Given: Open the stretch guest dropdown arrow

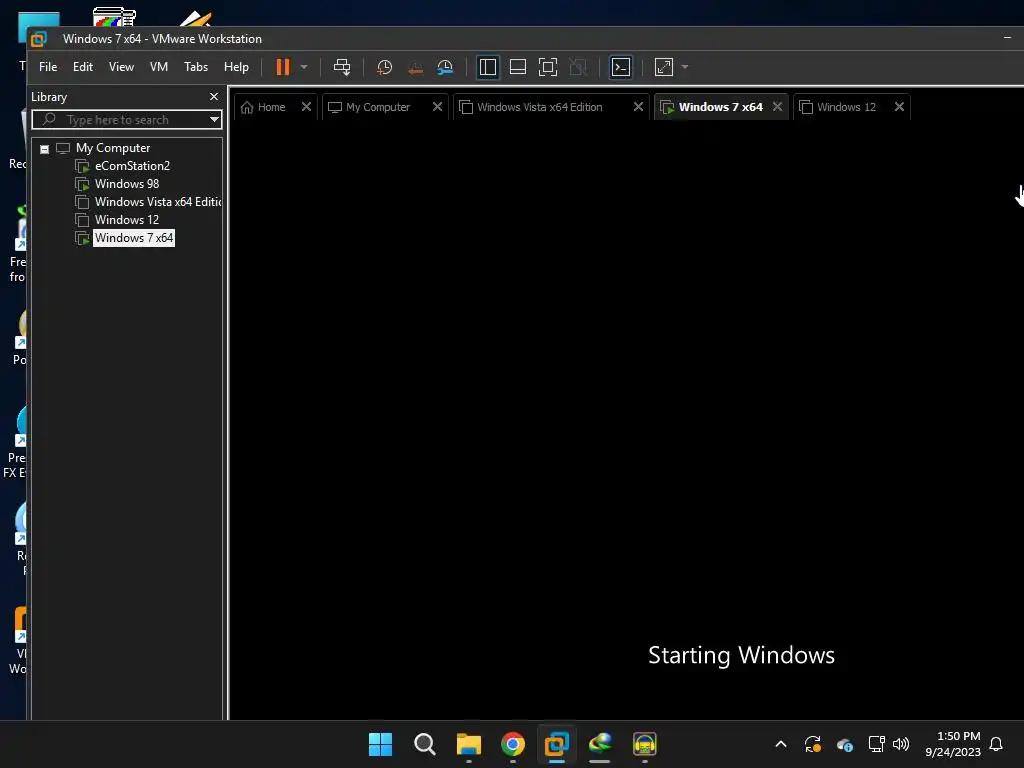Looking at the screenshot, I should [x=685, y=67].
